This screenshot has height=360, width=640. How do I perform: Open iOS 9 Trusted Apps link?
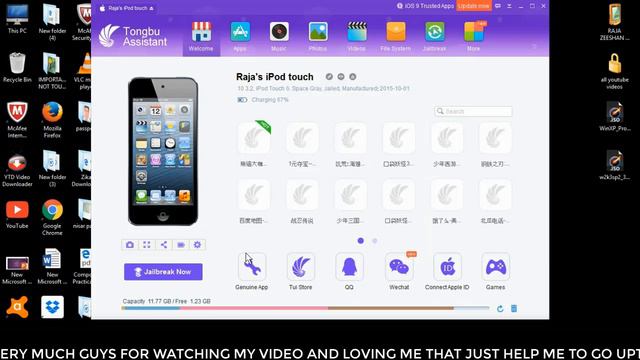point(425,6)
